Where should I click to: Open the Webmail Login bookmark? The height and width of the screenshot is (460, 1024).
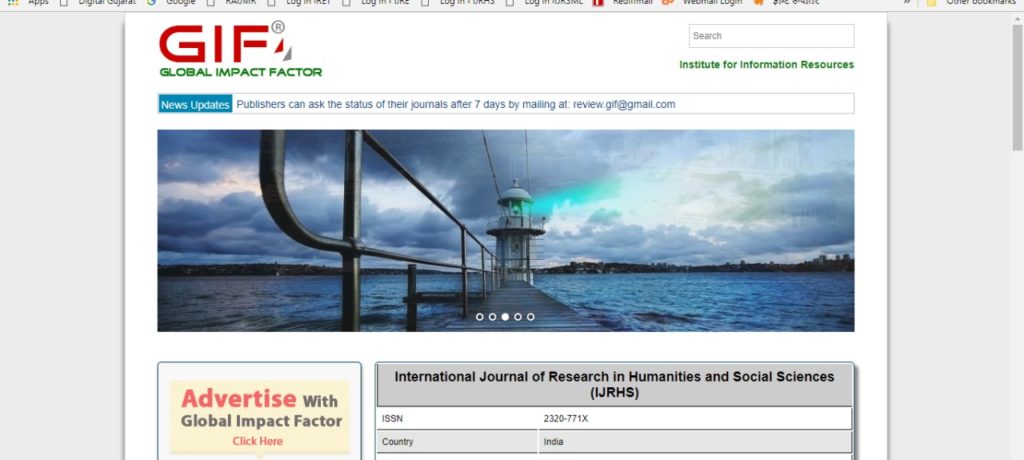tap(702, 3)
